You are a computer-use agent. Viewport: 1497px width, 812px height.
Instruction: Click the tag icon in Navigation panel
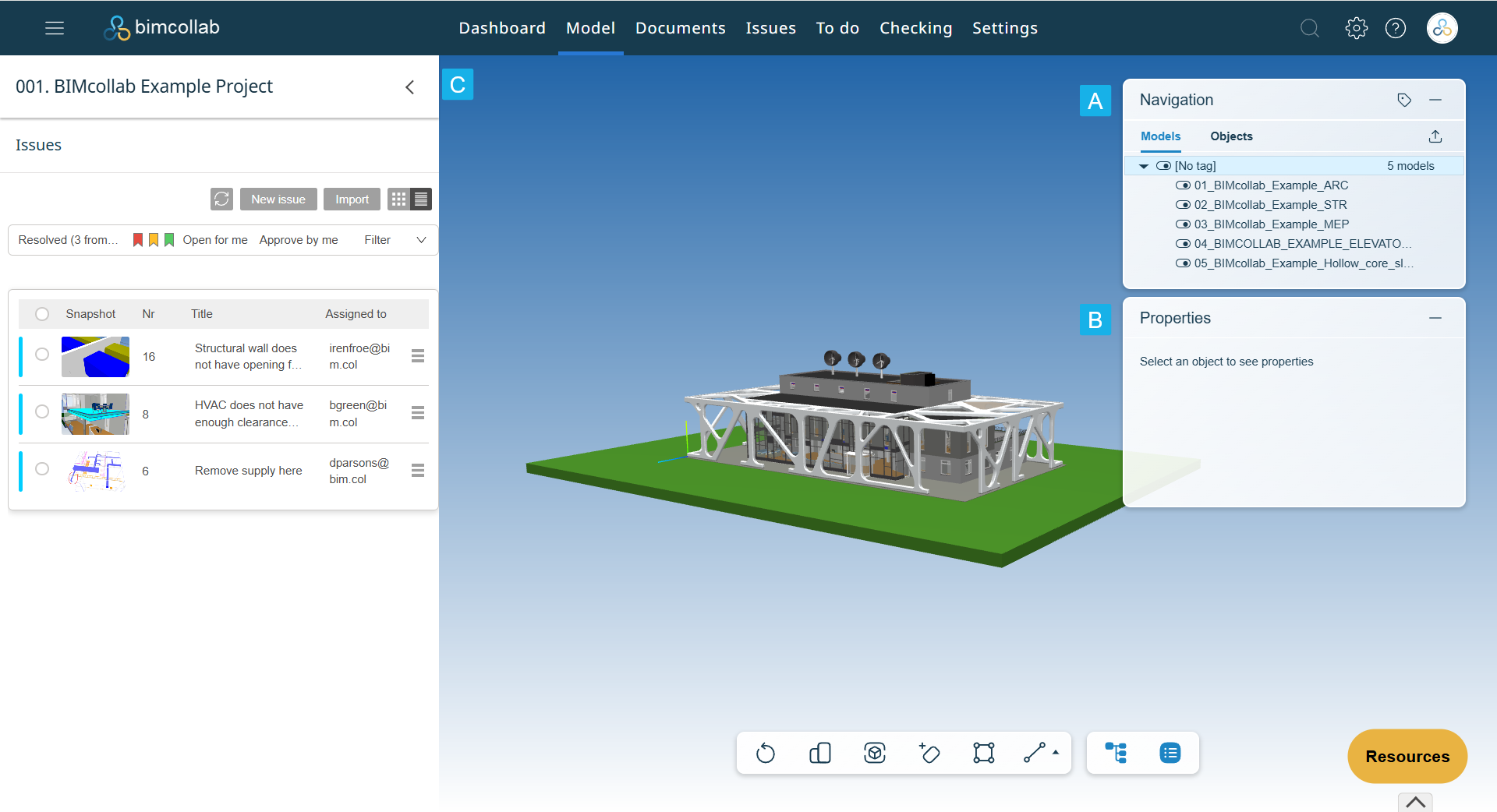(x=1404, y=100)
